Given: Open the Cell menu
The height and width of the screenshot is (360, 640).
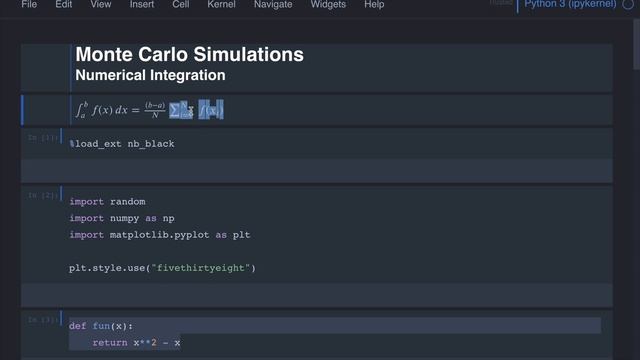Looking at the screenshot, I should (180, 4).
